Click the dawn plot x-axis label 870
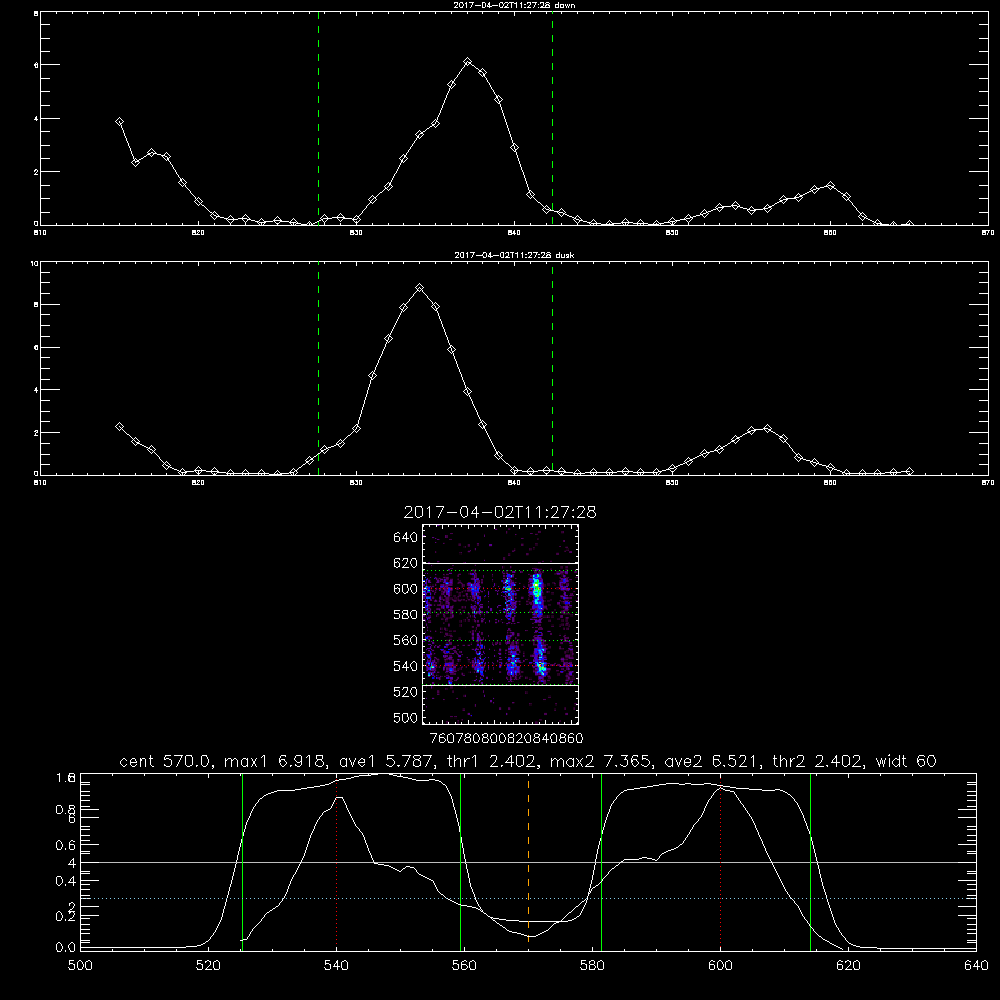Viewport: 1000px width, 1000px height. [988, 233]
